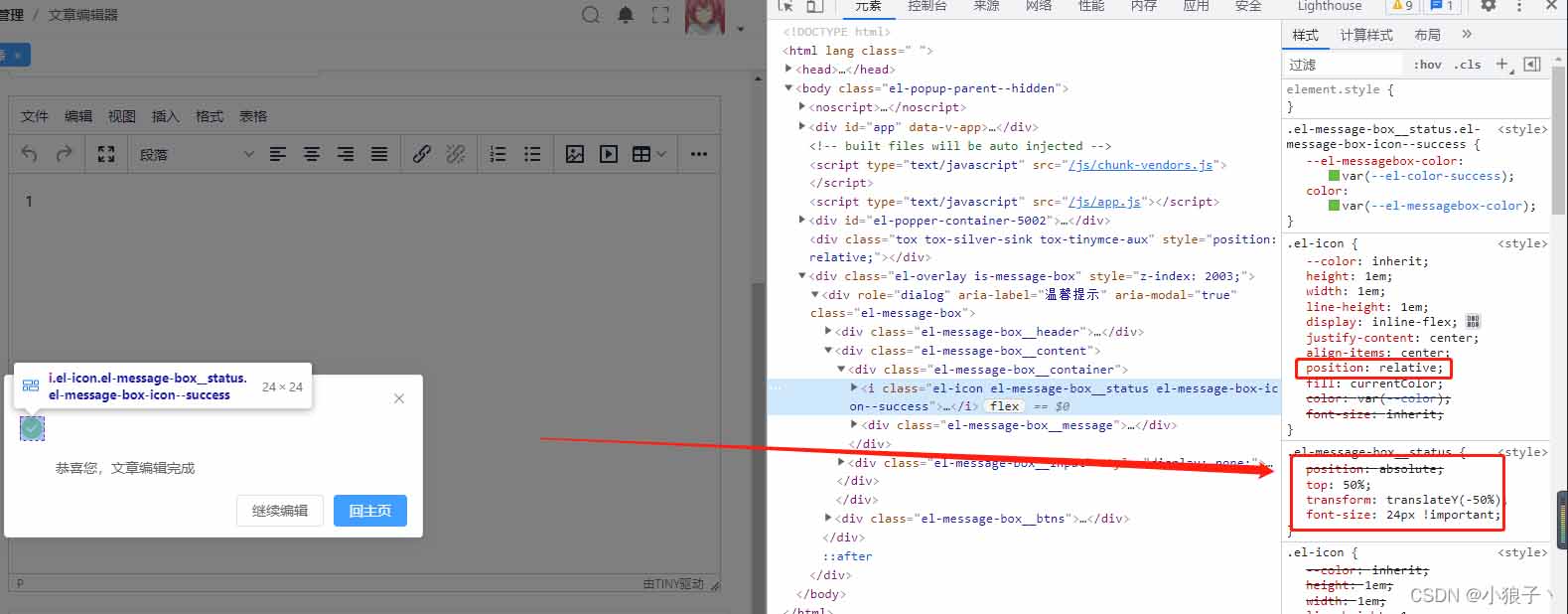Open the 段落 paragraph format dropdown
This screenshot has height=614, width=1568.
point(196,154)
